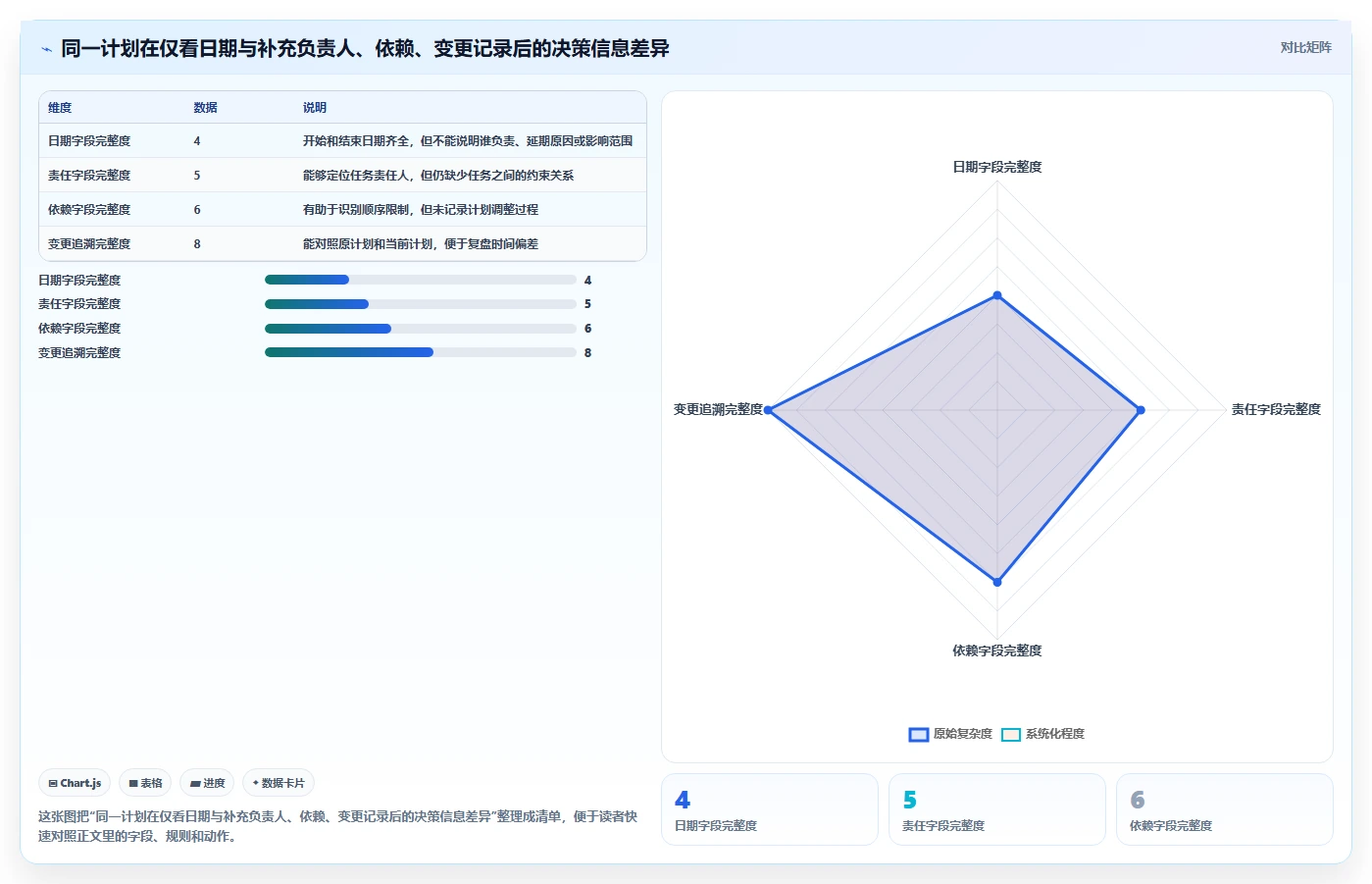Click the title icon before the heading
The width and height of the screenshot is (1372, 884).
(x=46, y=49)
